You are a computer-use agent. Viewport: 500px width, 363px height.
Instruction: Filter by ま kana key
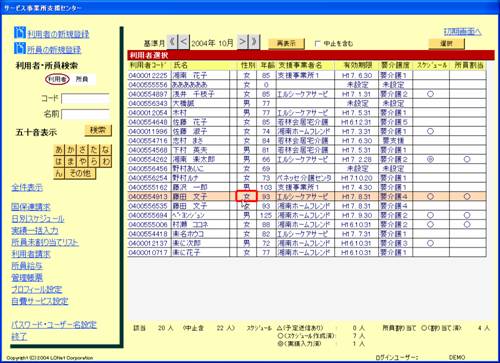coord(71,162)
